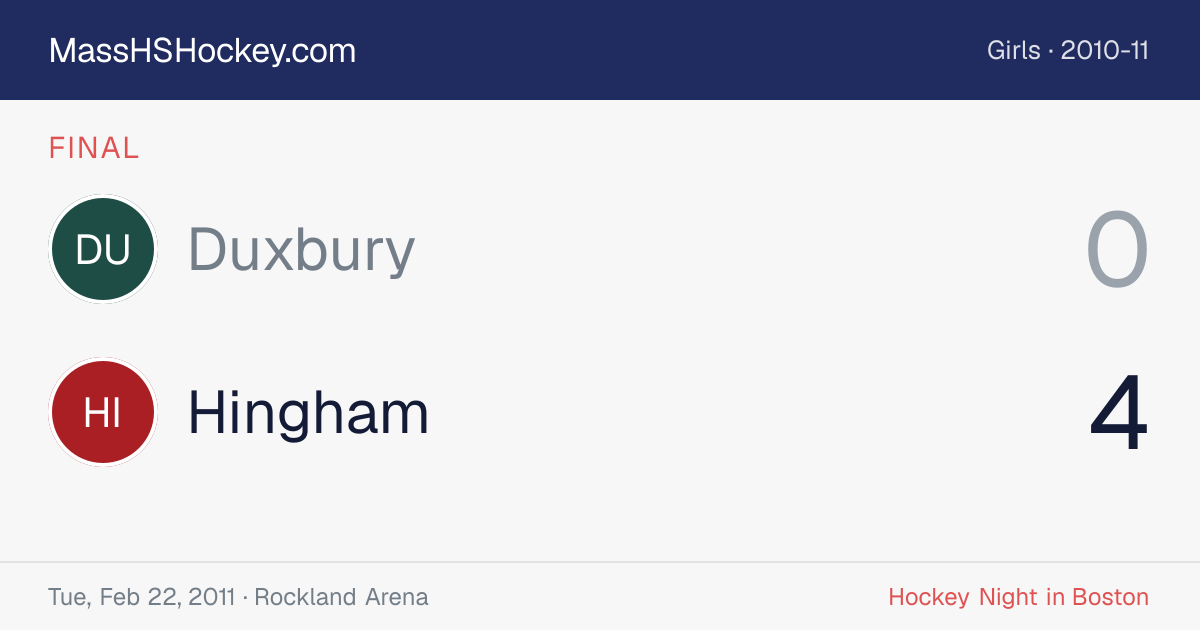Select the 2010-11 season label

pyautogui.click(x=1104, y=50)
